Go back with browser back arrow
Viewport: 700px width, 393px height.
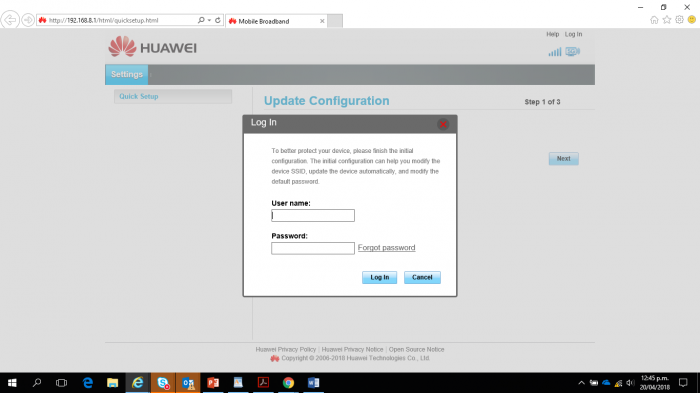[10, 20]
